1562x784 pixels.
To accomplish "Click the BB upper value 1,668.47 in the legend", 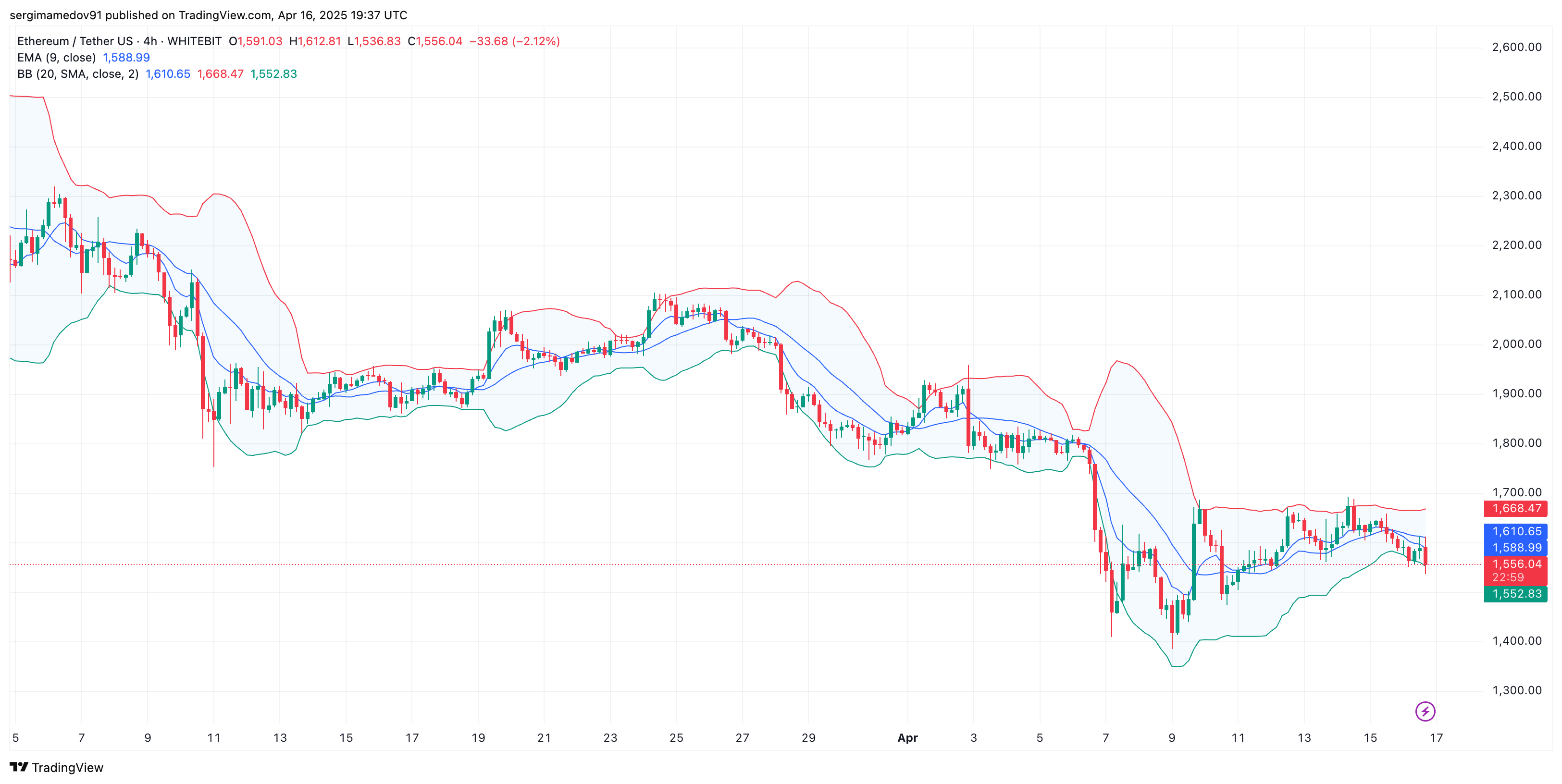I will 220,74.
